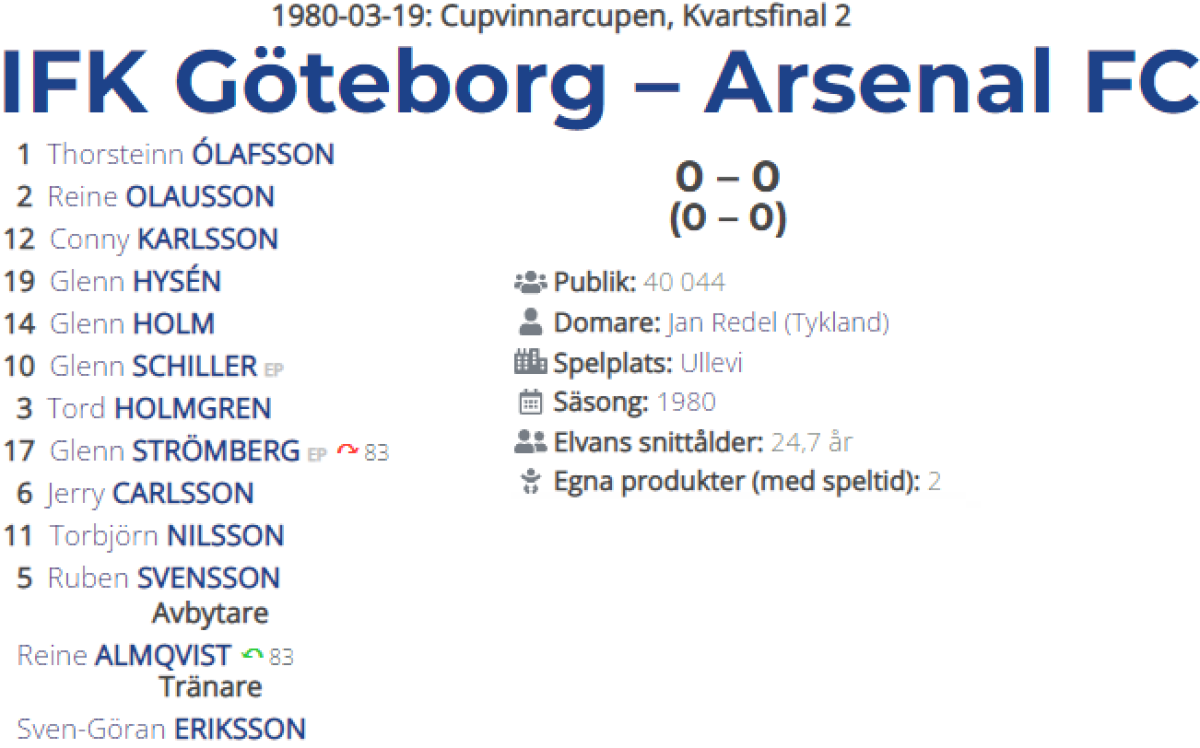Click the crowd icon beside Publik

point(530,283)
